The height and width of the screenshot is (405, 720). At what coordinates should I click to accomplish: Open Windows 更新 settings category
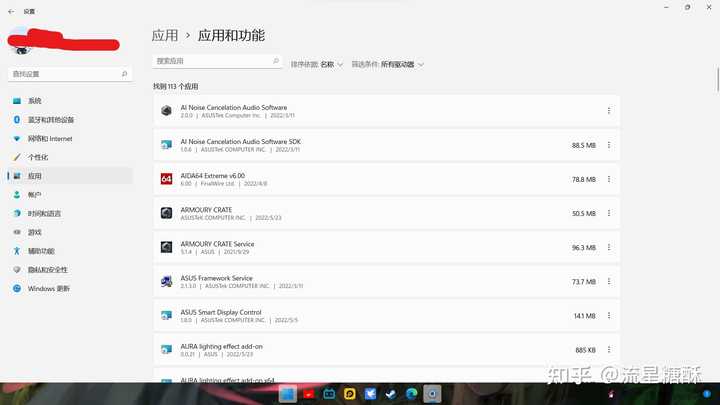70,289
